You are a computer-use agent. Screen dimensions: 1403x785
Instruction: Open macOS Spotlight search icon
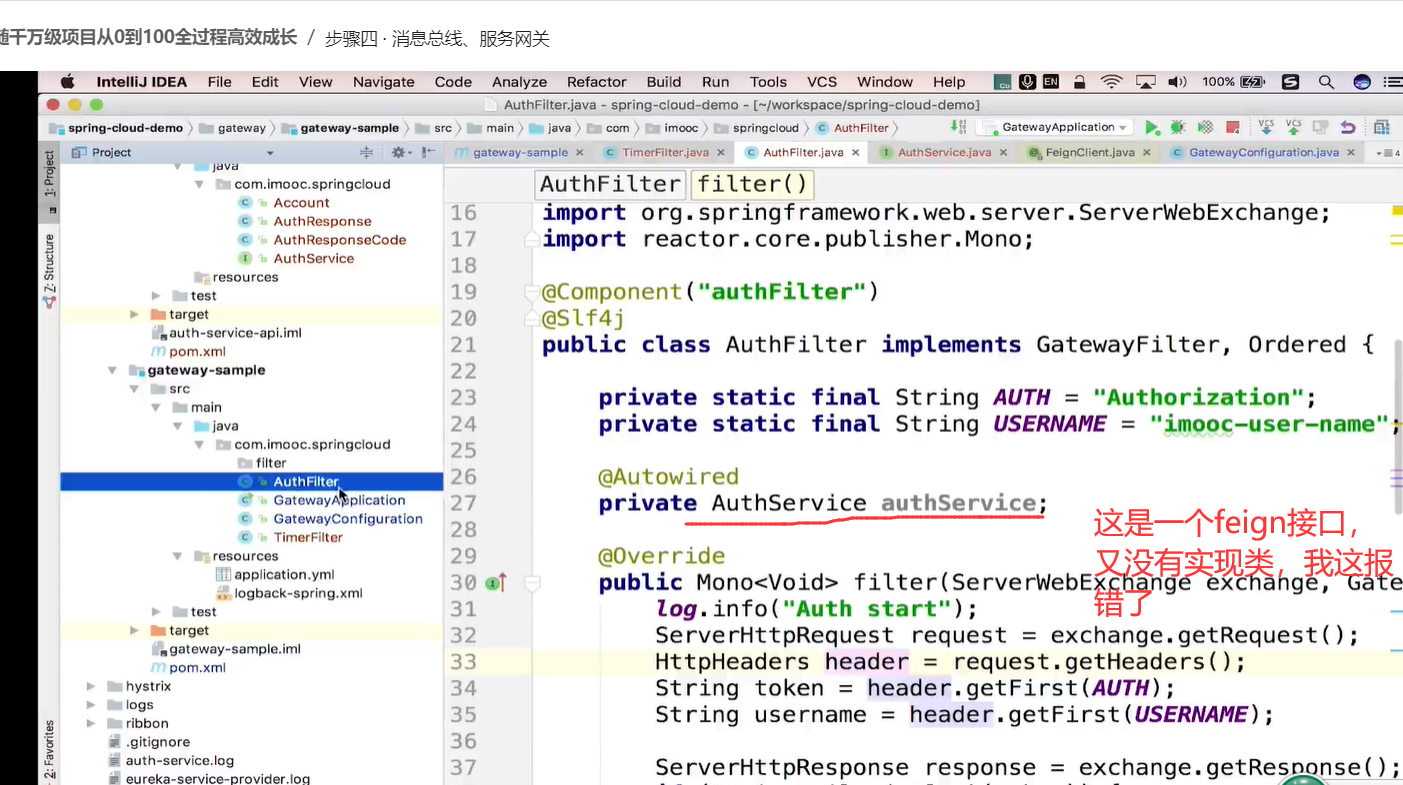1326,82
